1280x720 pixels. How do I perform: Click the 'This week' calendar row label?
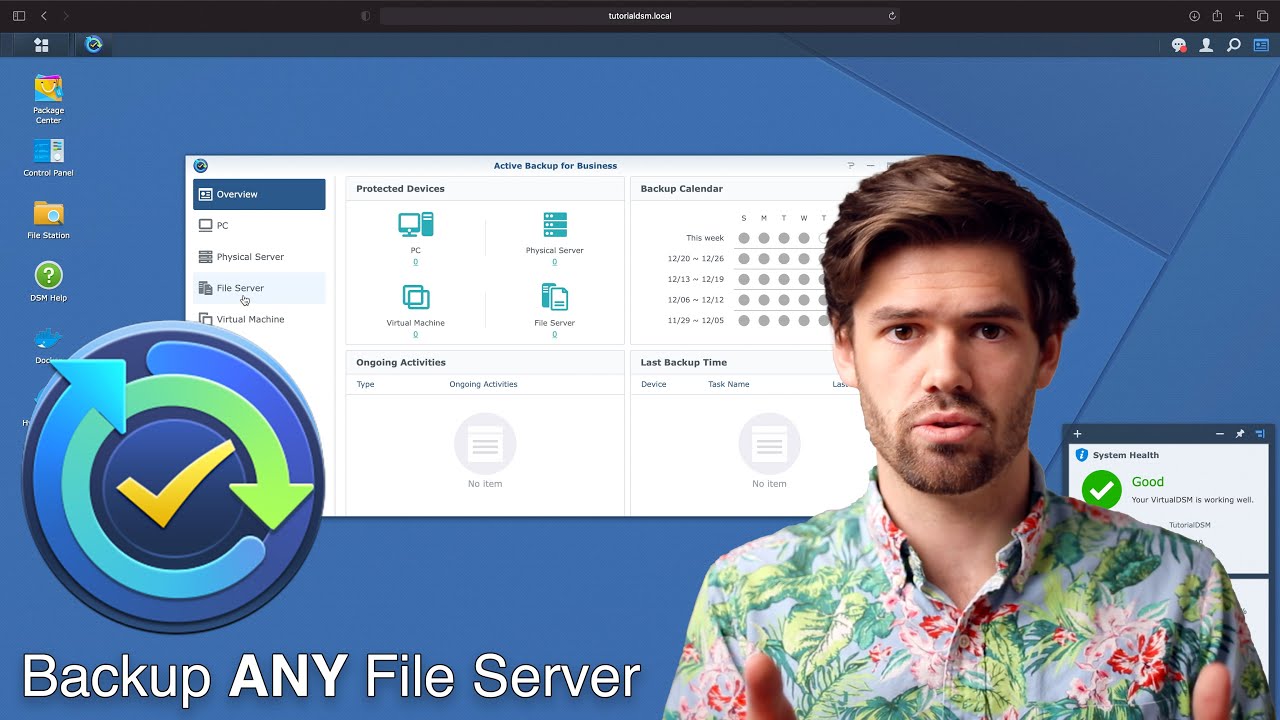705,238
